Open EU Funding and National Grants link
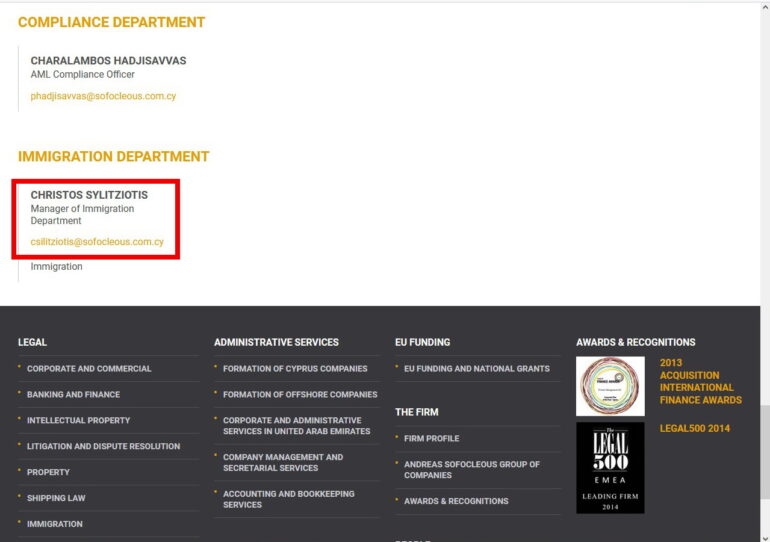This screenshot has height=542, width=770. pos(477,369)
